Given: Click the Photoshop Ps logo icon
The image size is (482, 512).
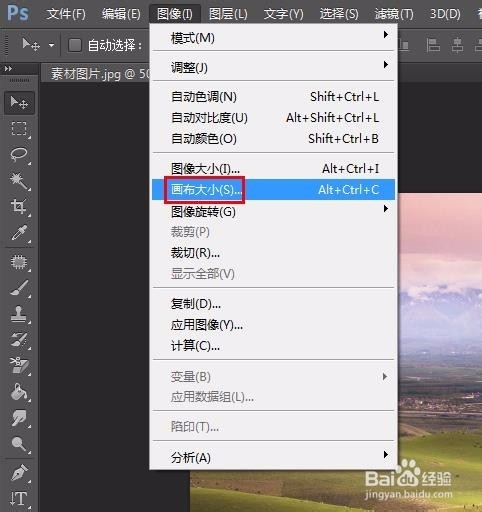Looking at the screenshot, I should (x=18, y=13).
